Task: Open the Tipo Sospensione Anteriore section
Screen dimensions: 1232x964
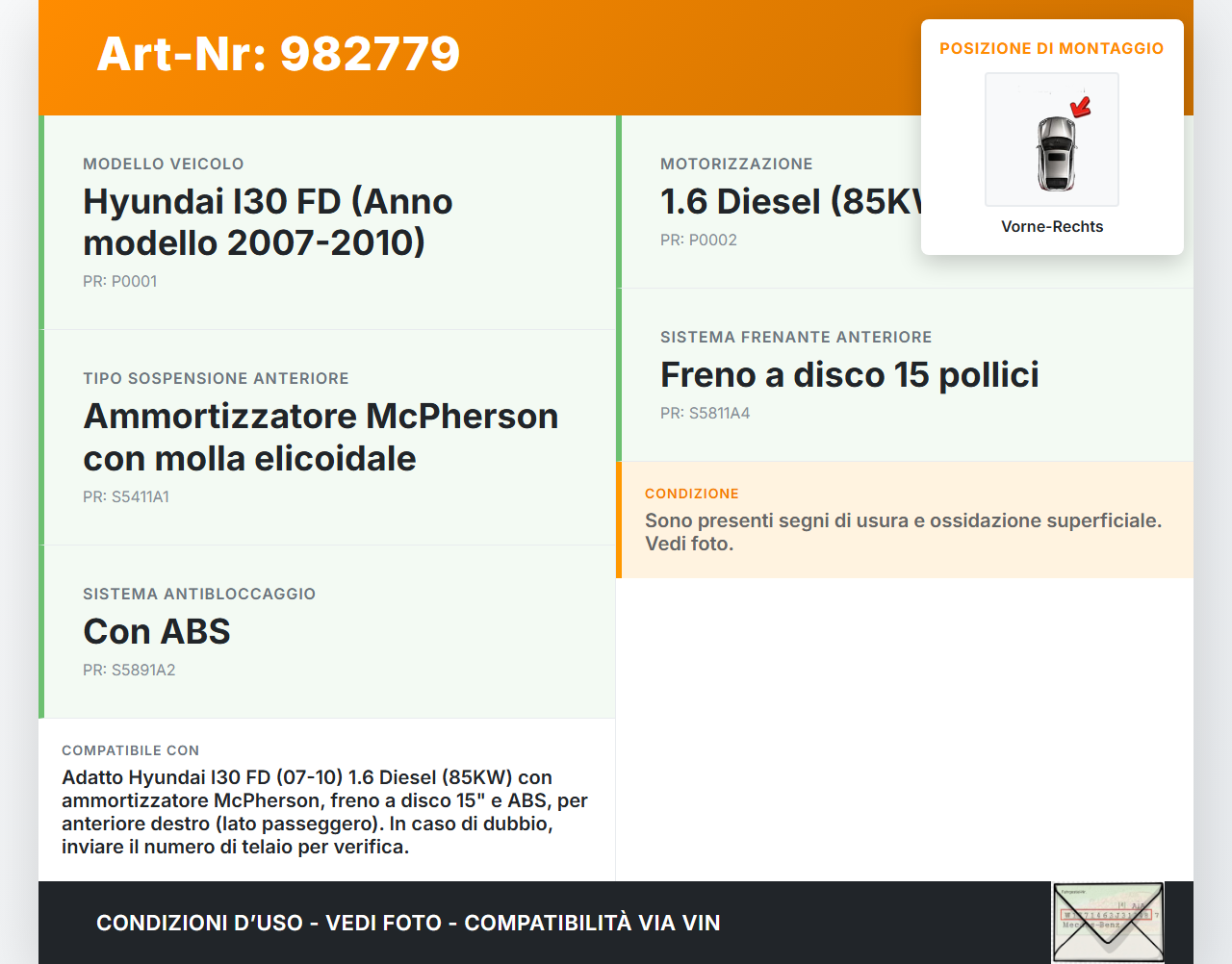Action: pos(217,378)
